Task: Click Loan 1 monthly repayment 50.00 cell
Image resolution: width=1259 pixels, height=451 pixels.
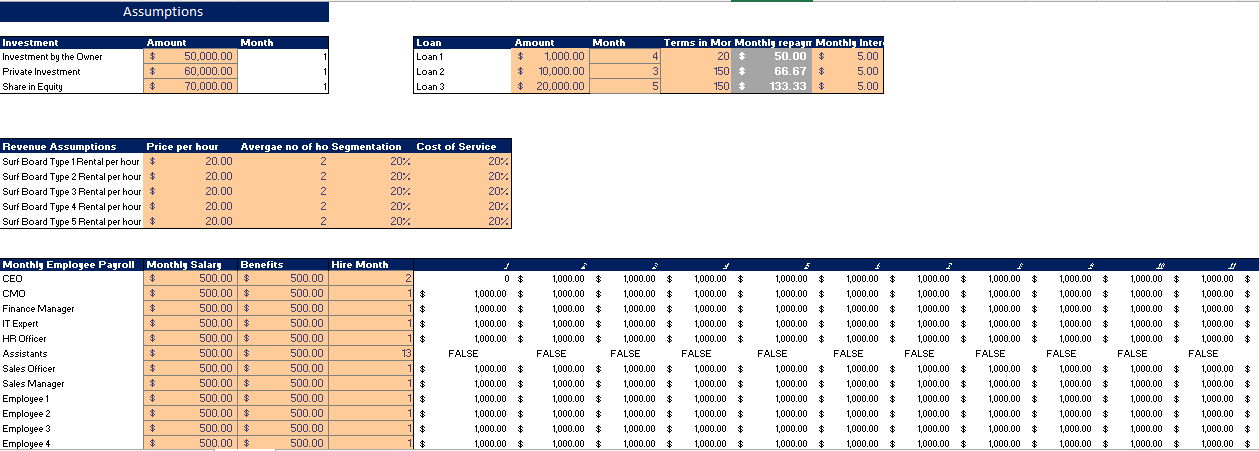Action: (x=774, y=57)
